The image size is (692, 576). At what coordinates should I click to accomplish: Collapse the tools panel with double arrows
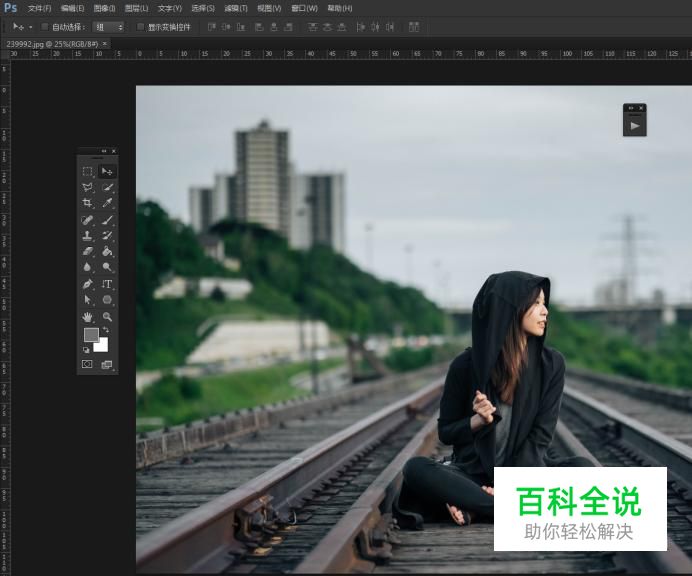click(x=104, y=151)
